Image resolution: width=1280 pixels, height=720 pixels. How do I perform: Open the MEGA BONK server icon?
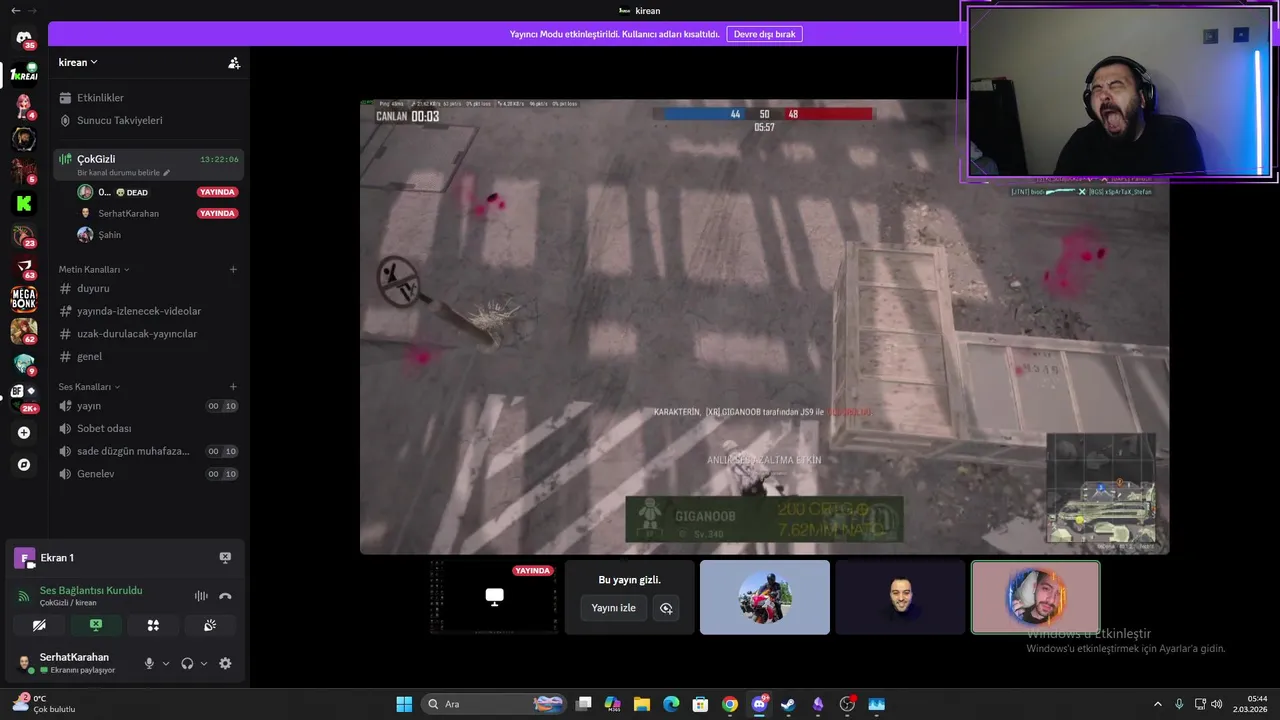24,298
